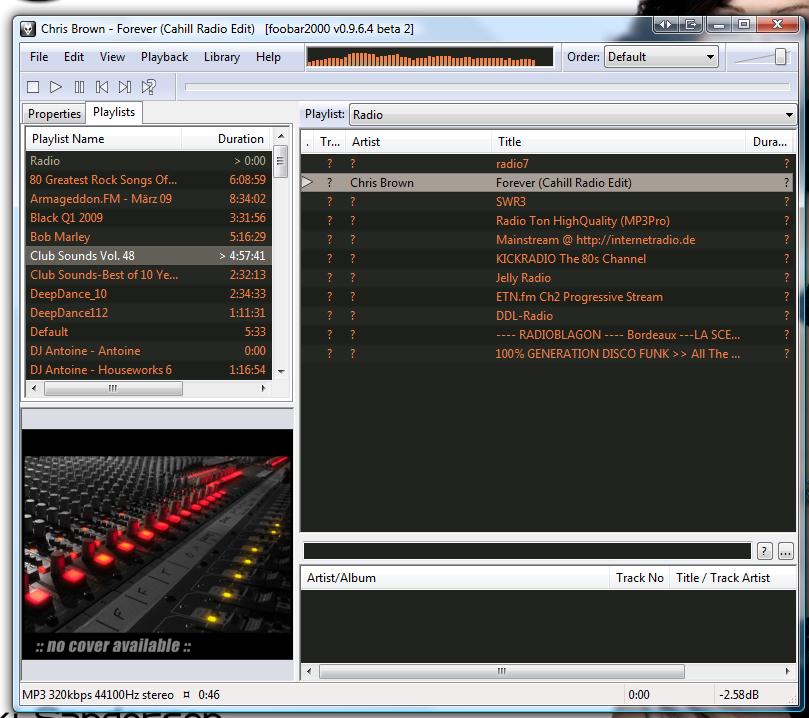The image size is (809, 718).
Task: Open the Library menu
Action: [x=222, y=57]
